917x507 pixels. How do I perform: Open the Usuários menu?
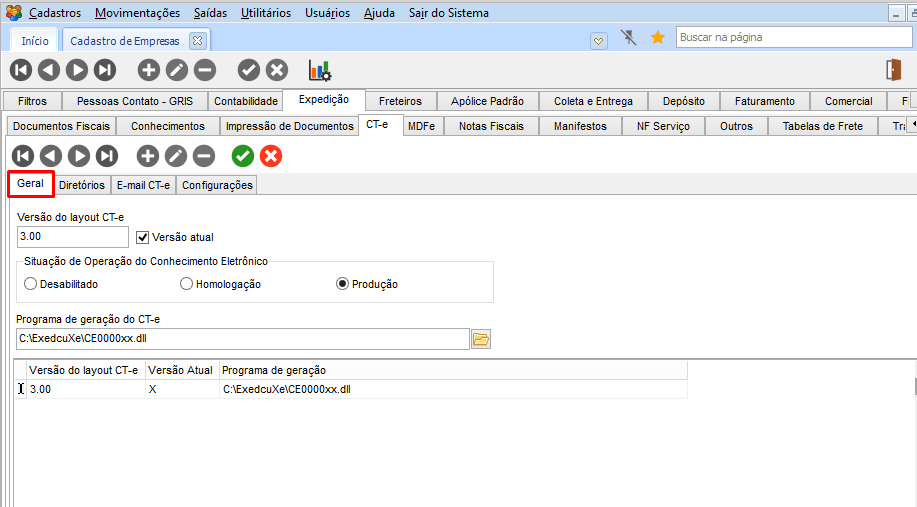(x=328, y=13)
